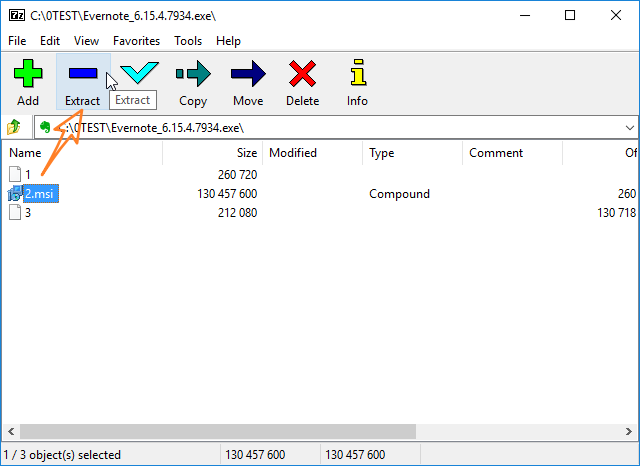Click the Compound type cell

click(x=399, y=193)
